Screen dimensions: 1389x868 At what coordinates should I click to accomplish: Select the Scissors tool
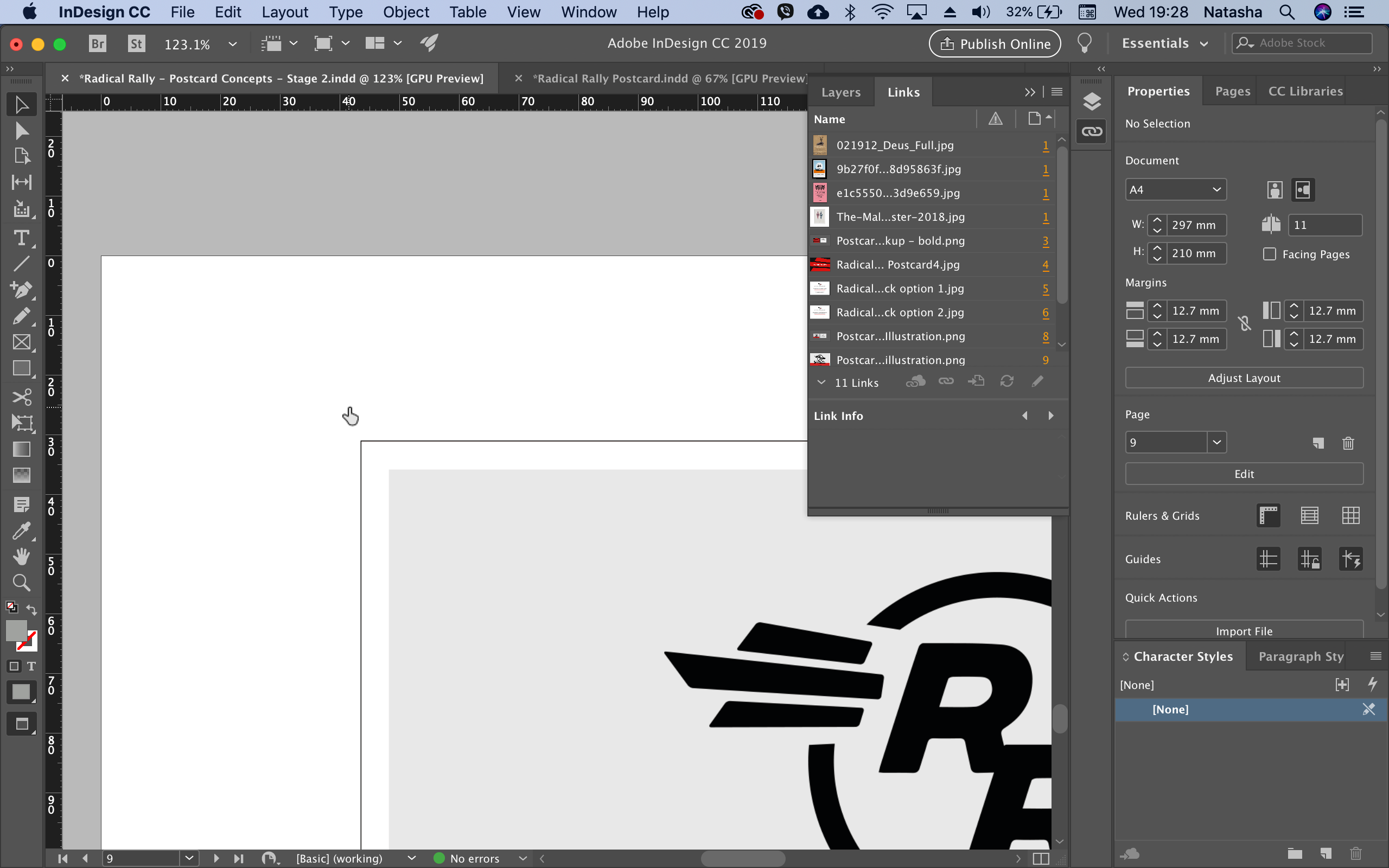[x=22, y=397]
